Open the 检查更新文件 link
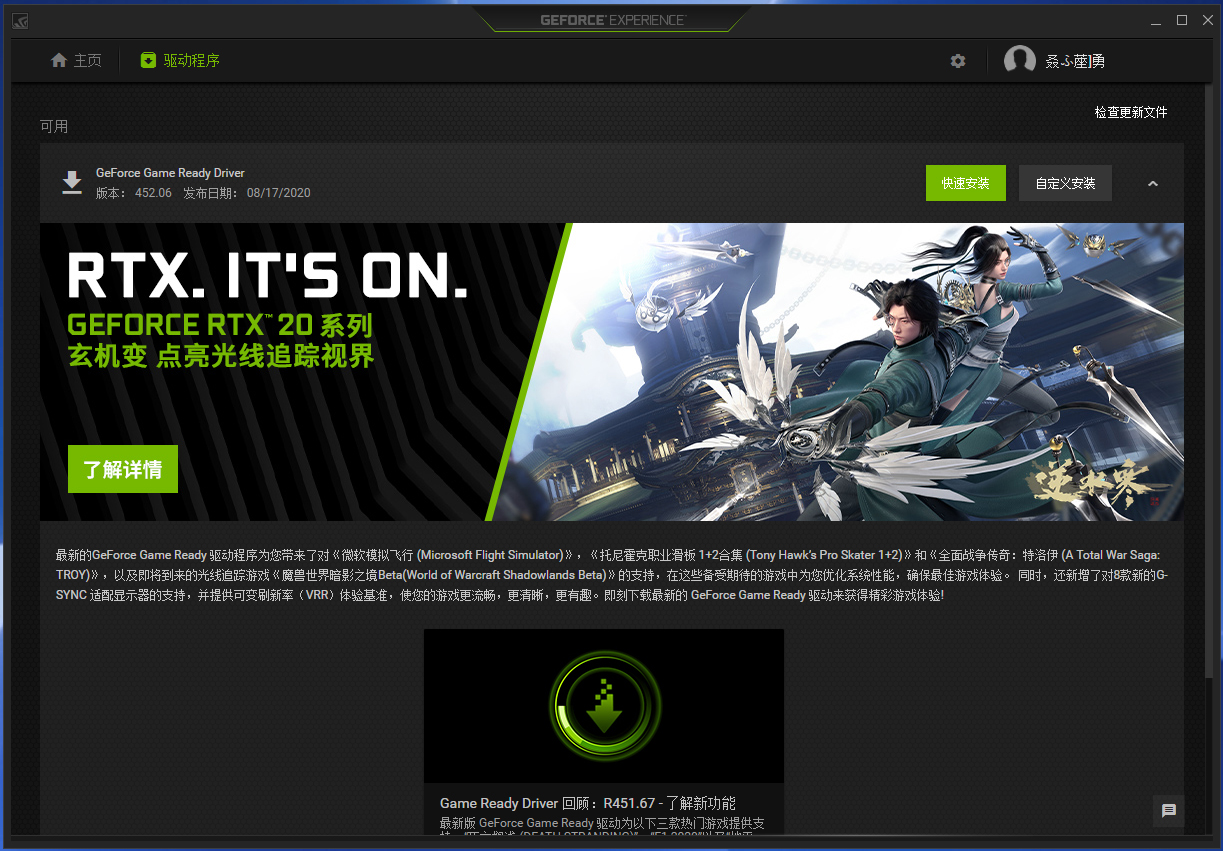Viewport: 1223px width, 851px height. pyautogui.click(x=1131, y=113)
